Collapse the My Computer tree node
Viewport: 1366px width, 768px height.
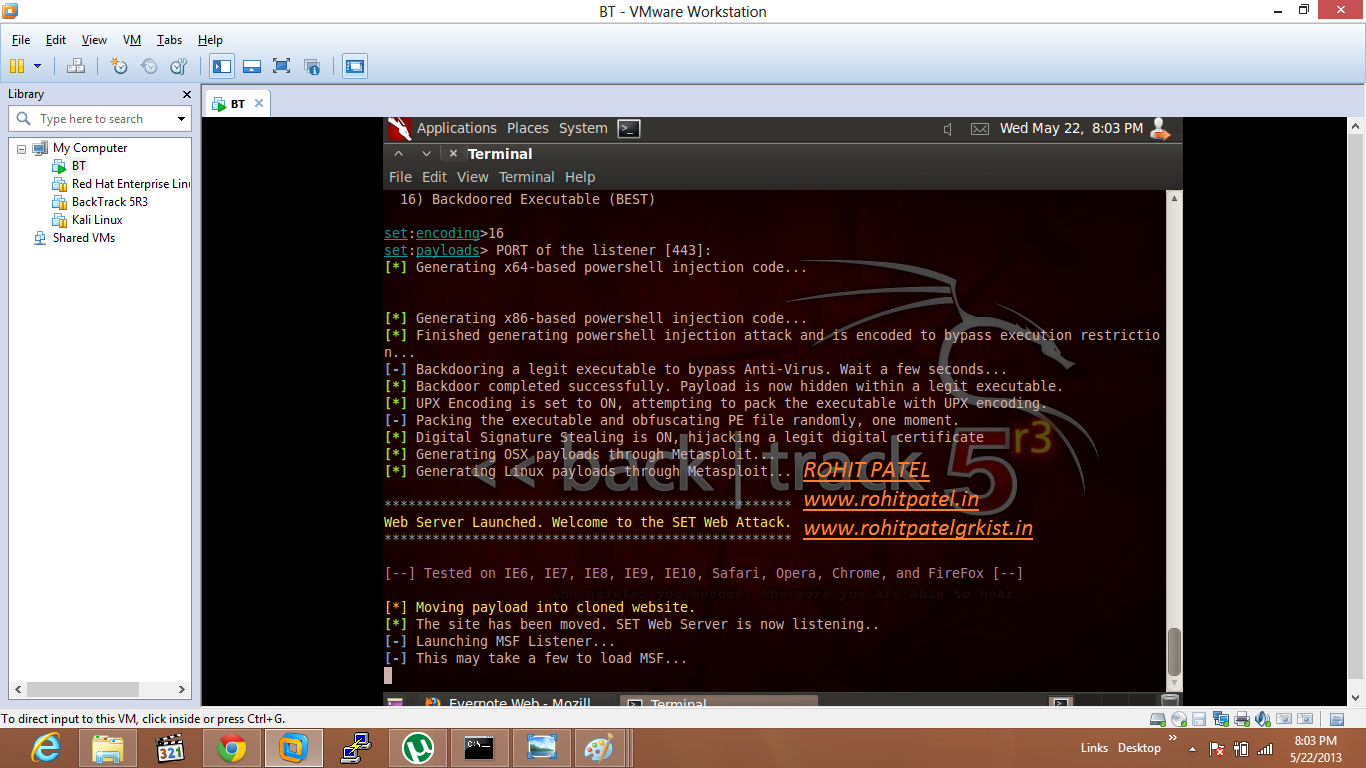pos(22,148)
